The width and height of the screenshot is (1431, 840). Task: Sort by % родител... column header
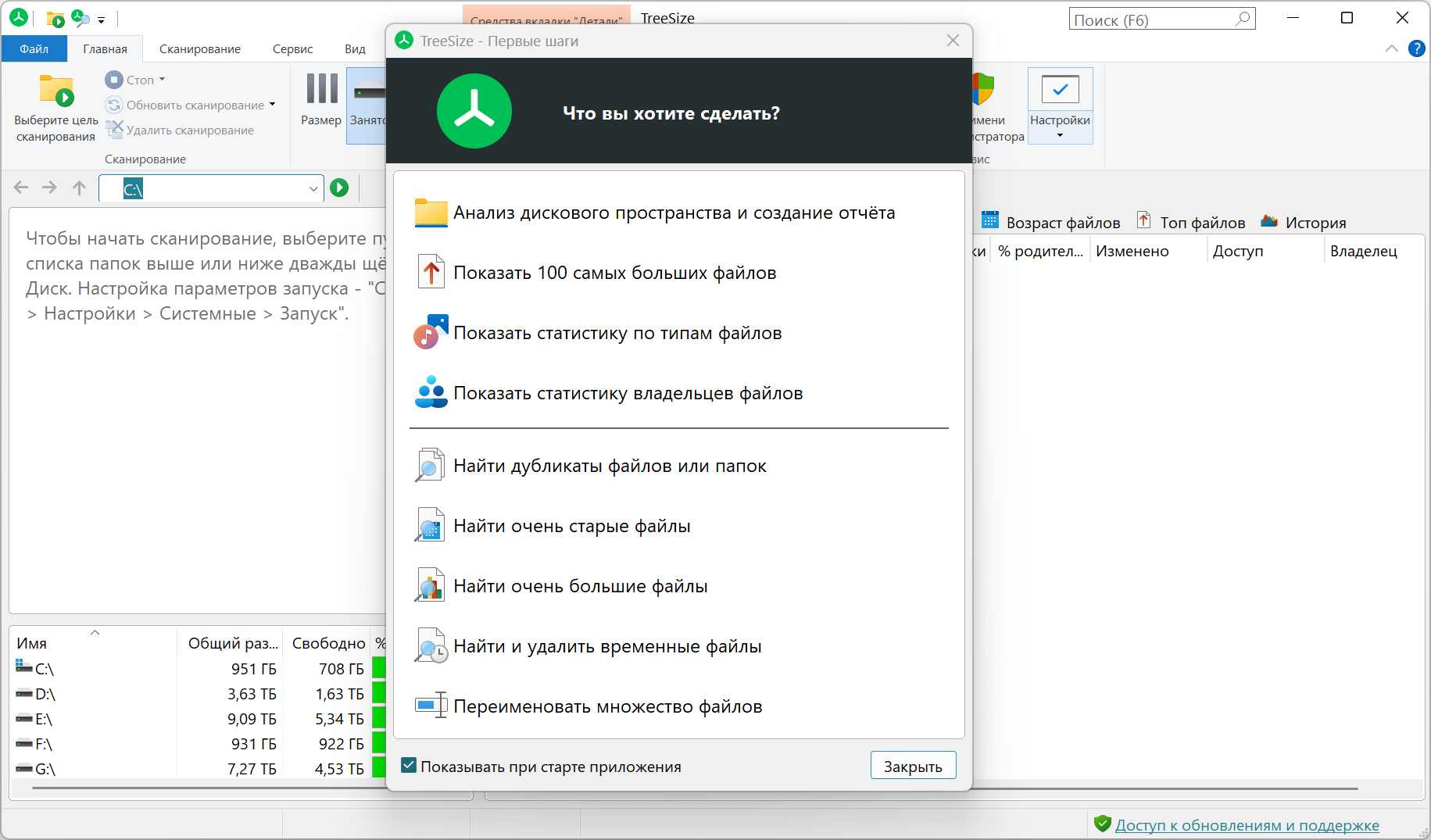click(1039, 251)
